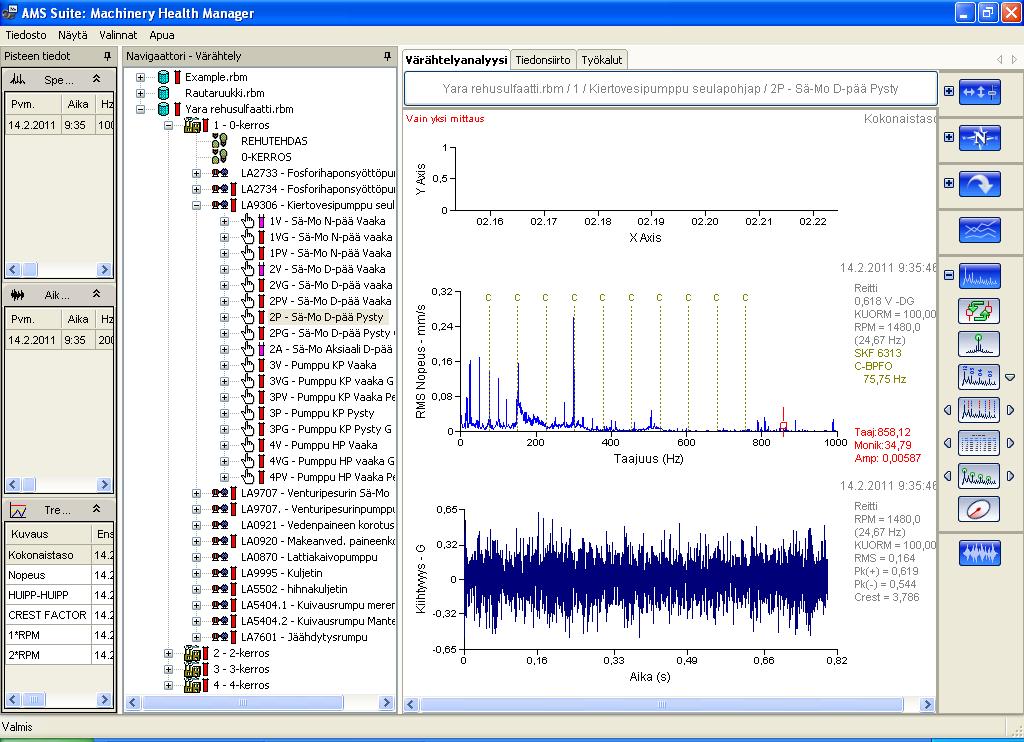The width and height of the screenshot is (1024, 742).
Task: Click the curved arrow toolbar button
Action: click(980, 184)
